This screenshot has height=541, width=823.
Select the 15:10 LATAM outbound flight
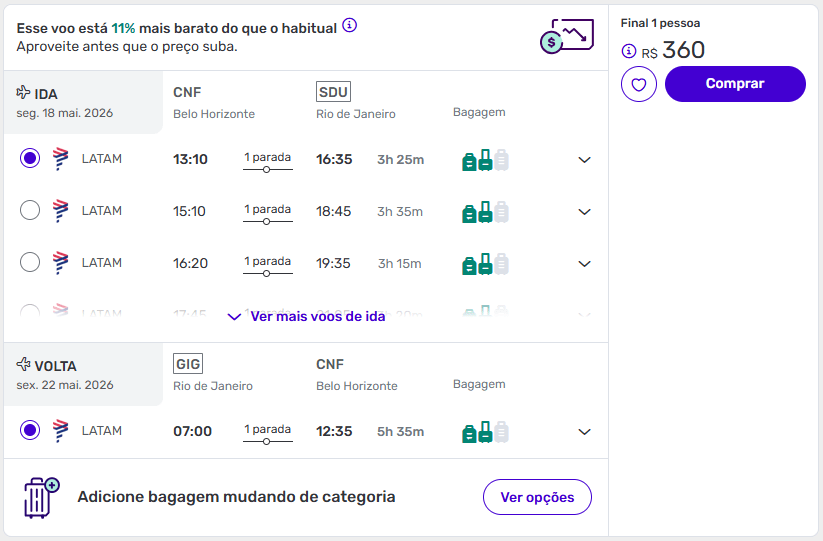click(30, 210)
